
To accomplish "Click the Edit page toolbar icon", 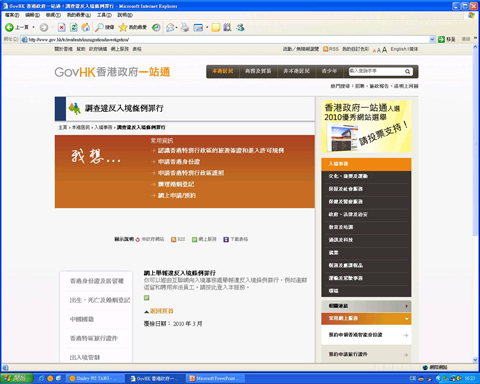I will click(x=198, y=27).
